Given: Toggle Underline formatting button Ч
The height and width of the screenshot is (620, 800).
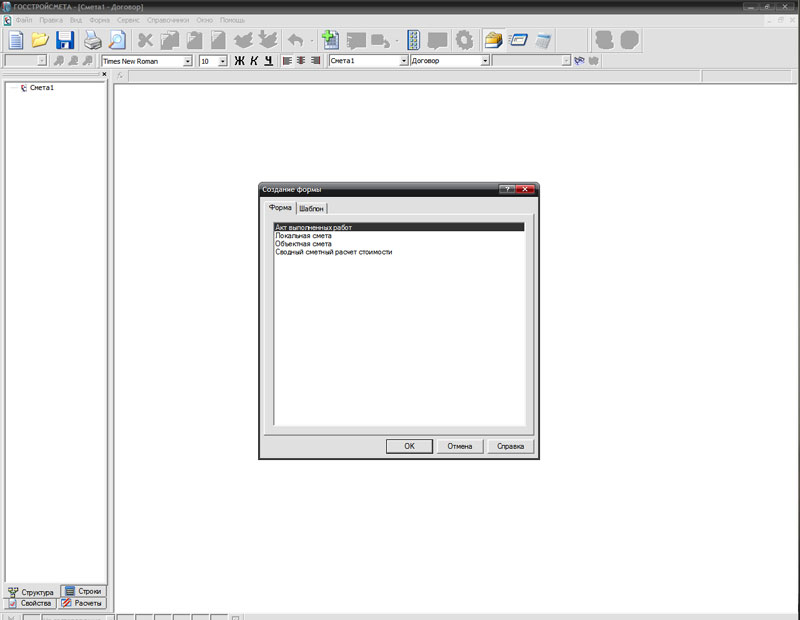Looking at the screenshot, I should (268, 61).
